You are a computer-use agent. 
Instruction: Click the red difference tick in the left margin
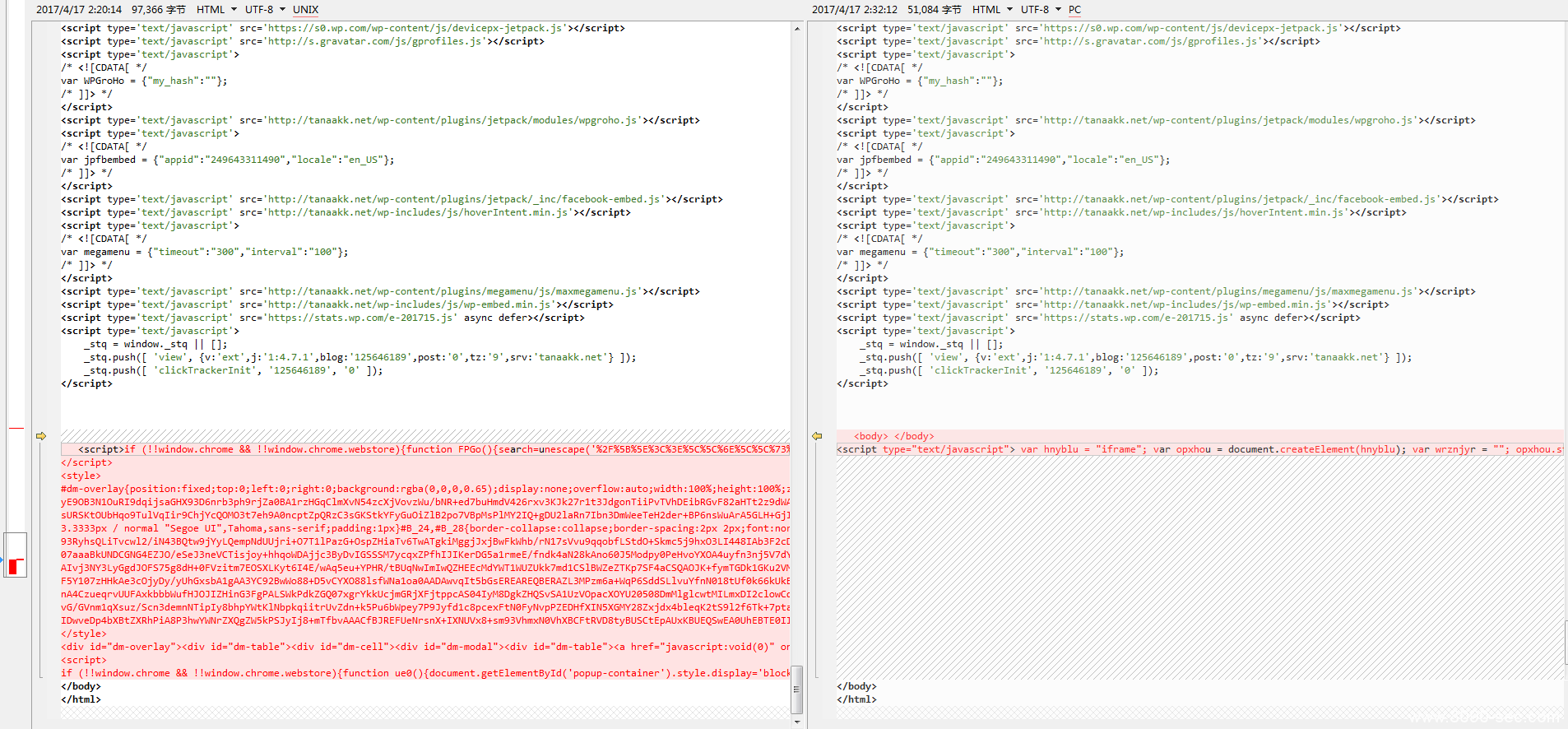(16, 428)
